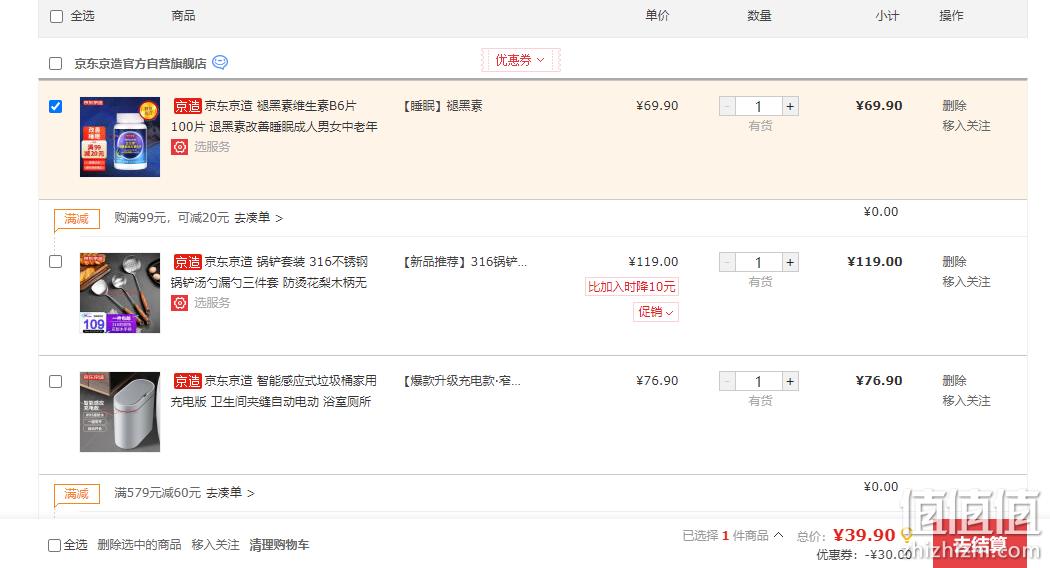Open 京东京造 智能感应式垃圾桶 product title

(274, 391)
